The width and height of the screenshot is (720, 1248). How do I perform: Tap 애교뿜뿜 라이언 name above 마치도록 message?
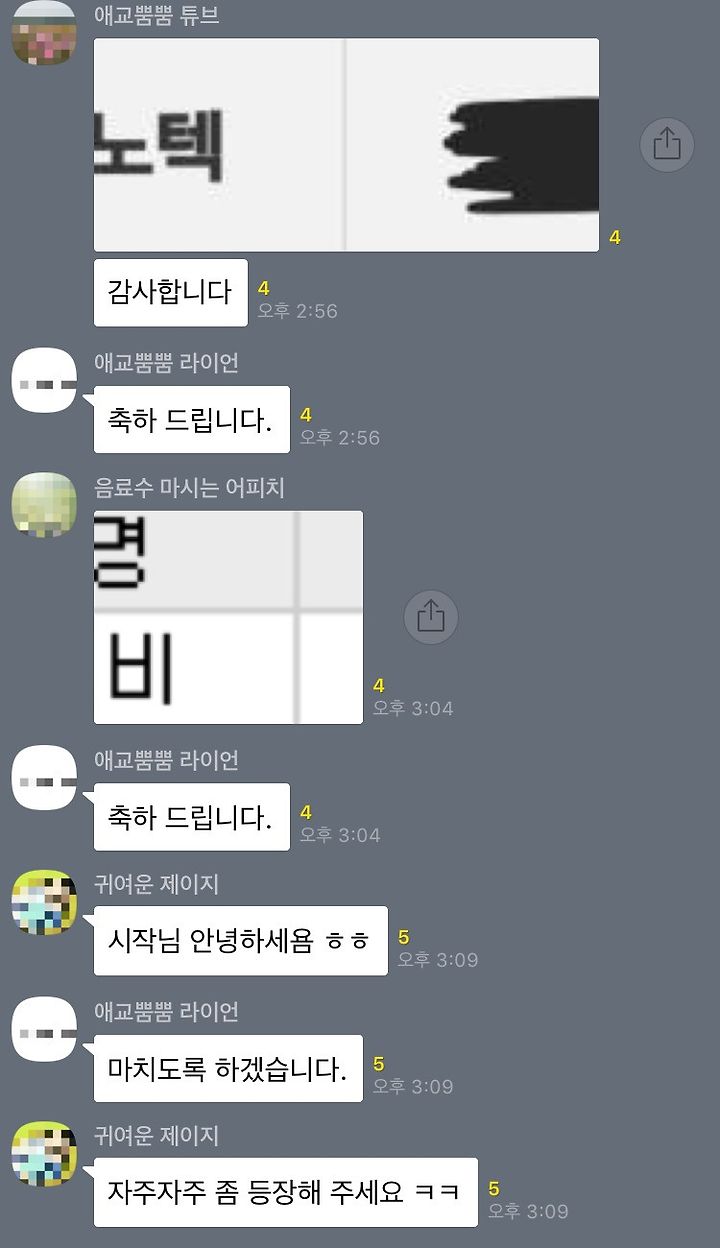(166, 1011)
